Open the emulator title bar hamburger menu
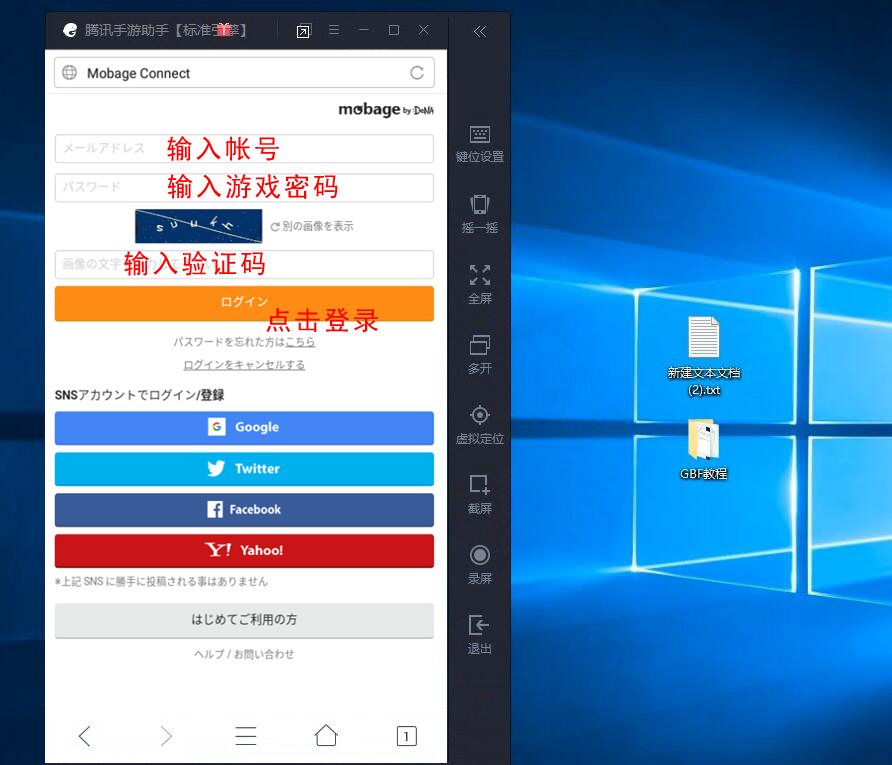 [x=334, y=31]
